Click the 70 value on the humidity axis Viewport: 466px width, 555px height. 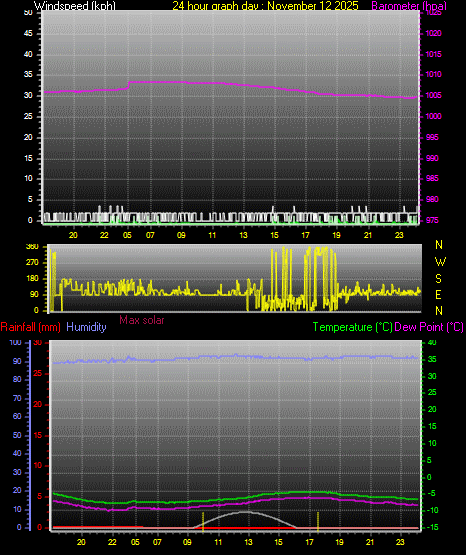17,398
